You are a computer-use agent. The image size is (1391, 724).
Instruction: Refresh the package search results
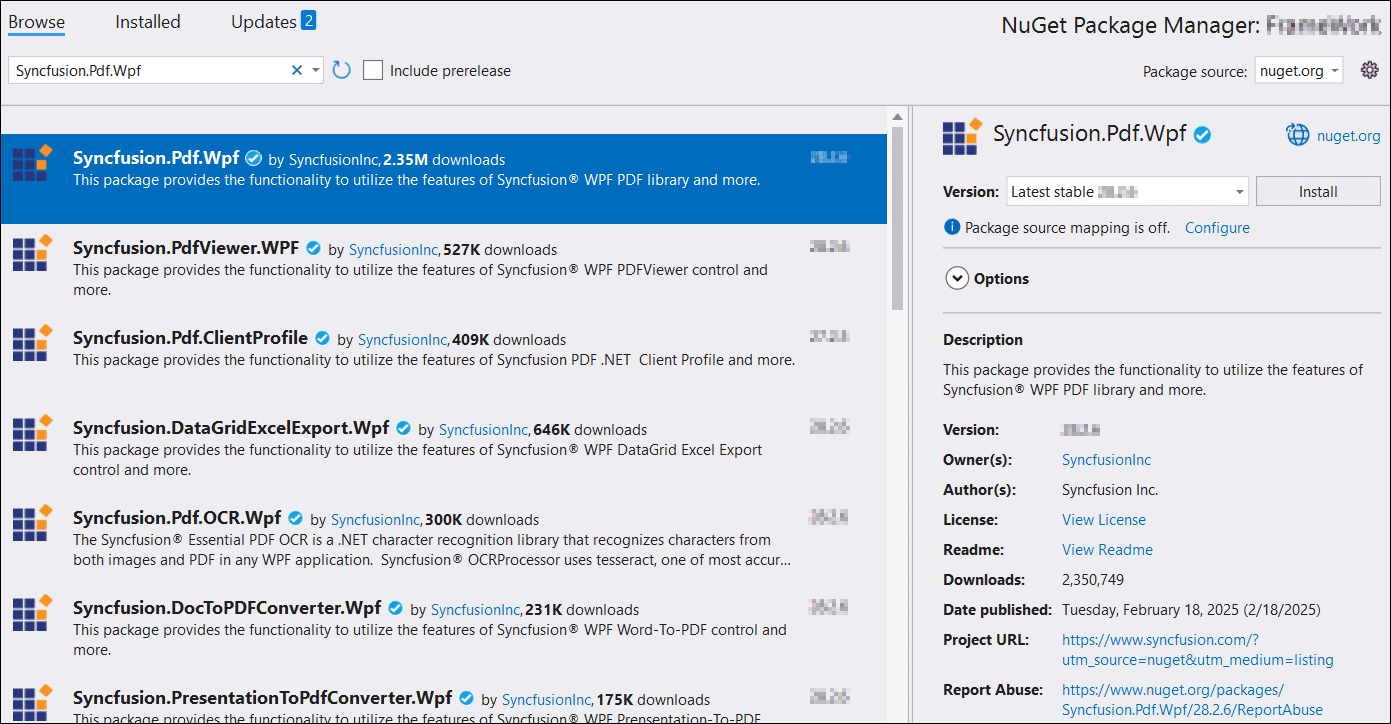tap(342, 70)
